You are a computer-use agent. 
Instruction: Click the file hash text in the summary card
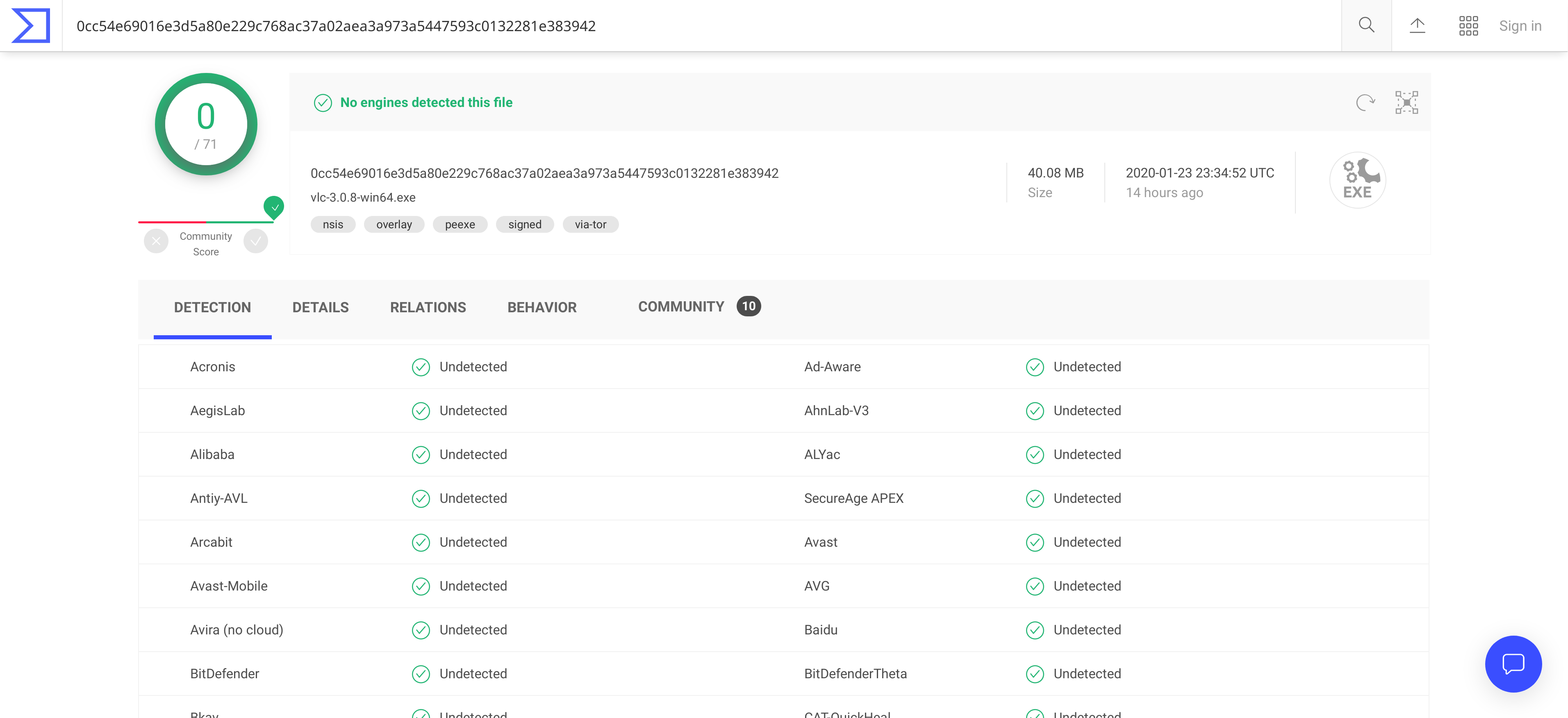[x=544, y=173]
